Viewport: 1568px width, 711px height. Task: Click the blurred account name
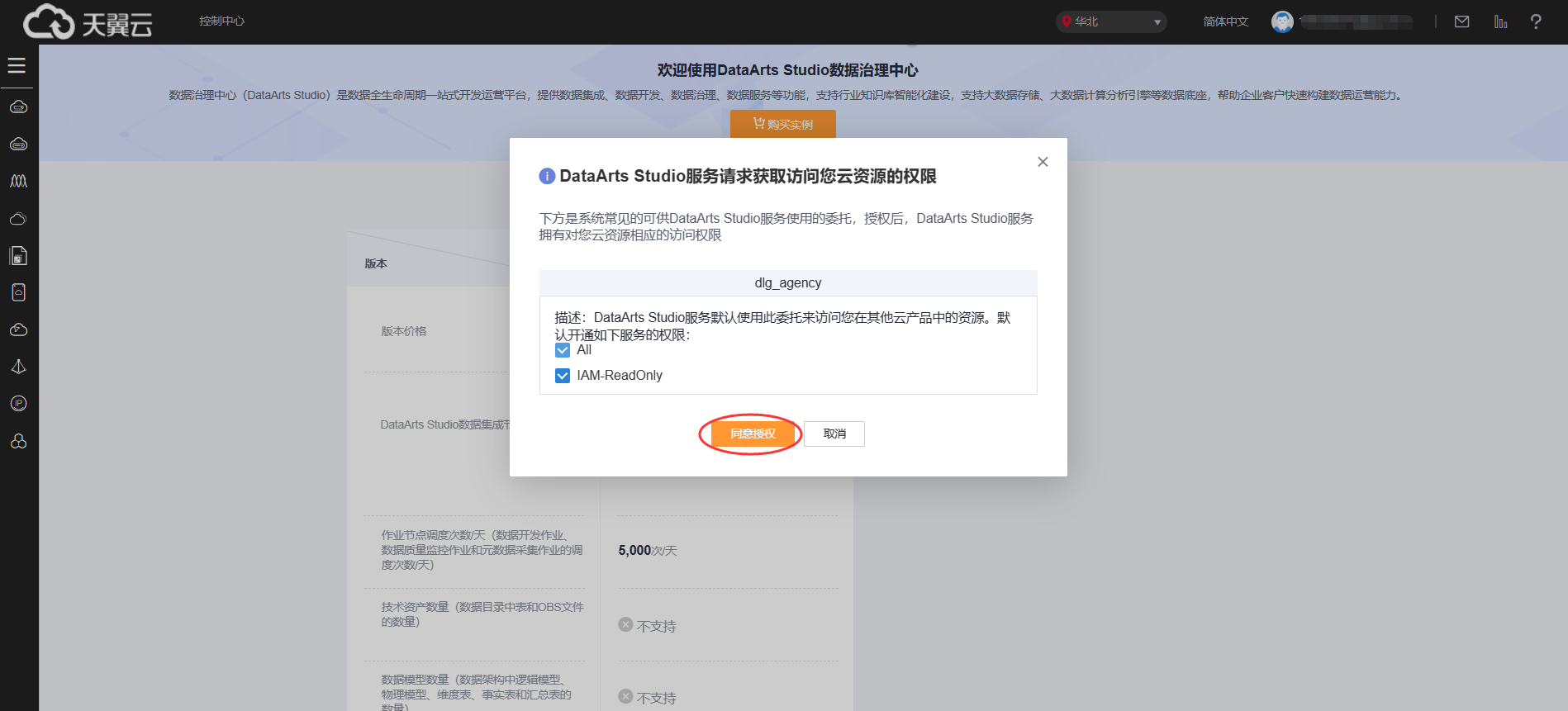tap(1356, 21)
